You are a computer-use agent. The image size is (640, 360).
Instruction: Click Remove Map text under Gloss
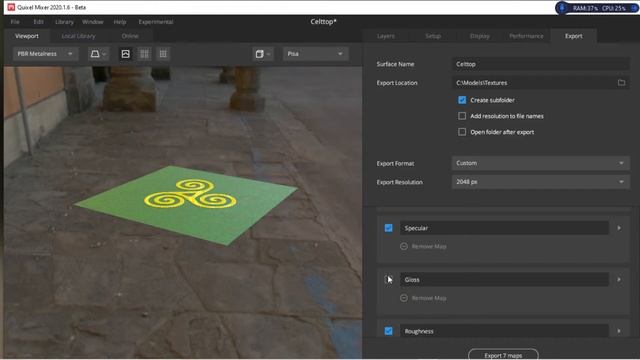point(429,298)
